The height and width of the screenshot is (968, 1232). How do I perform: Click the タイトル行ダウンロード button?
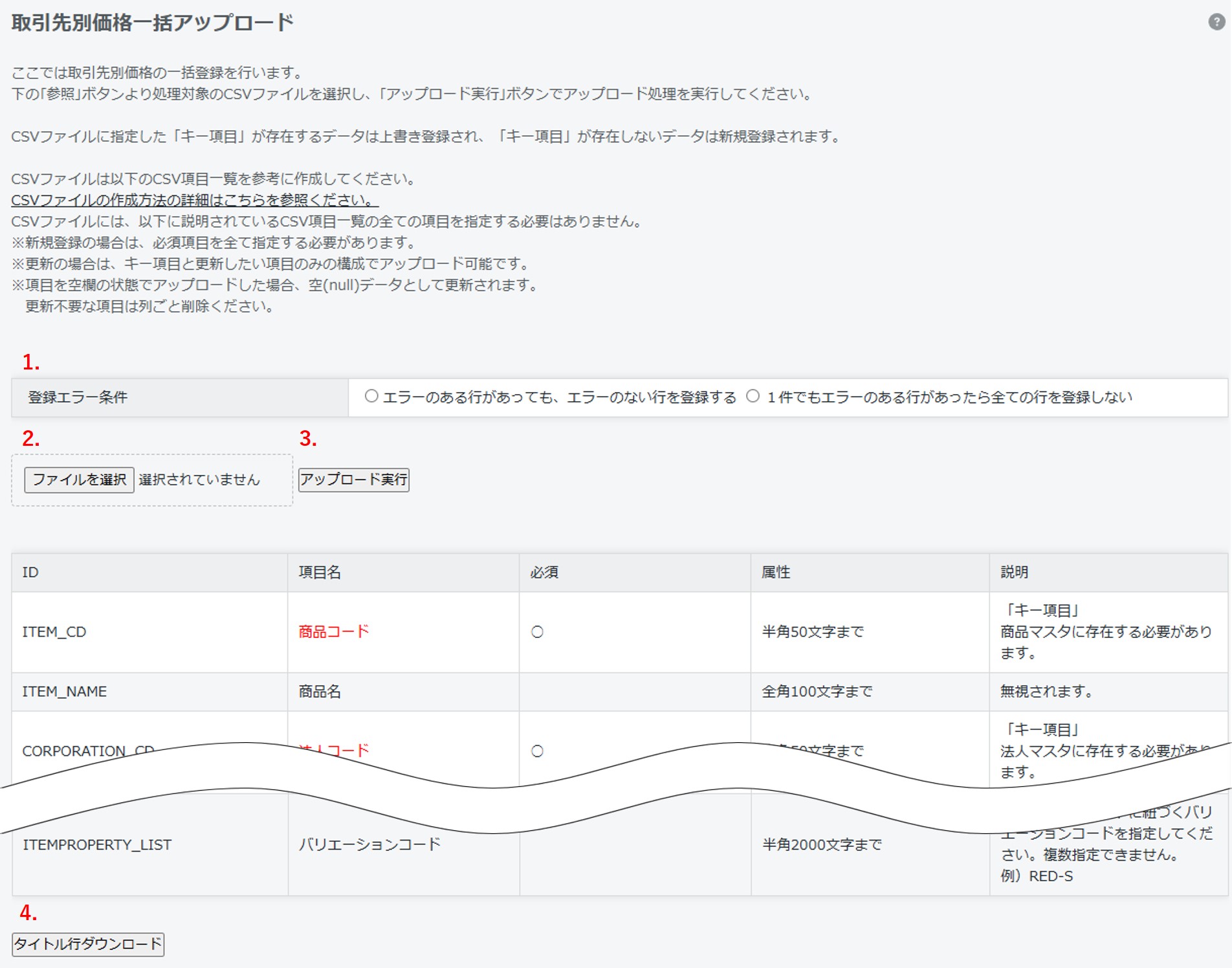(x=88, y=944)
